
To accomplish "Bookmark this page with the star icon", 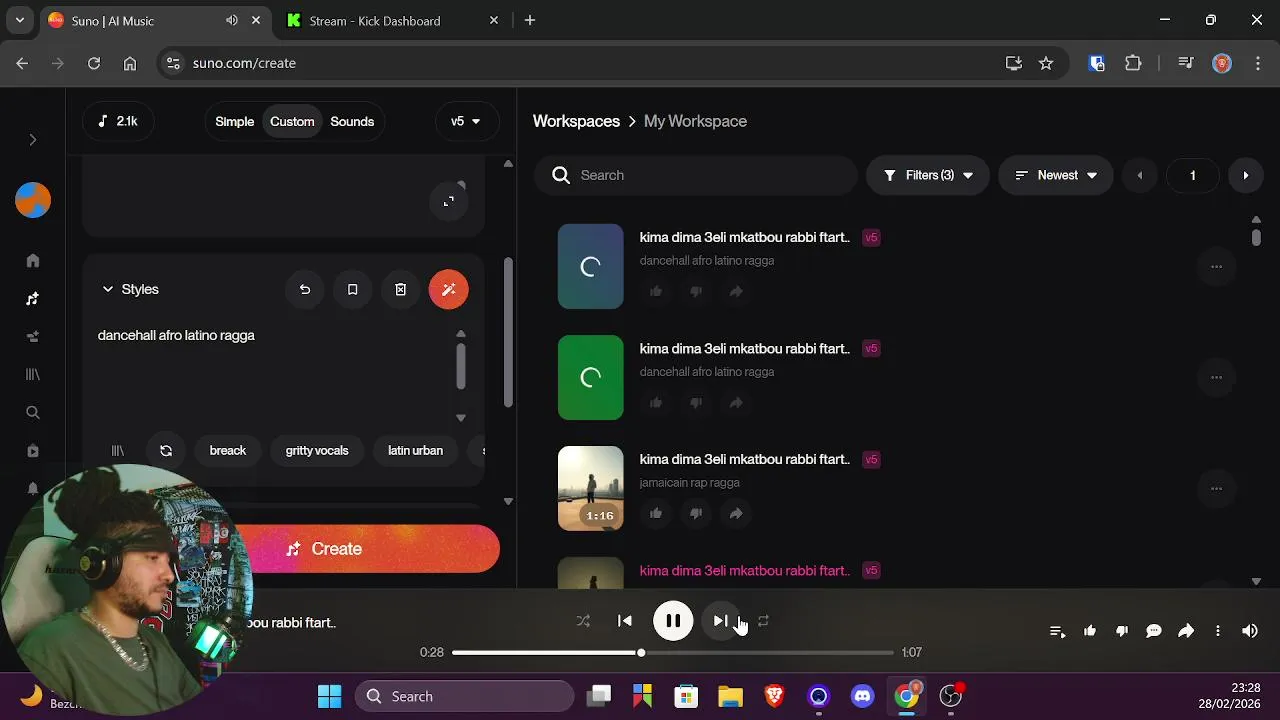I will click(x=1046, y=63).
